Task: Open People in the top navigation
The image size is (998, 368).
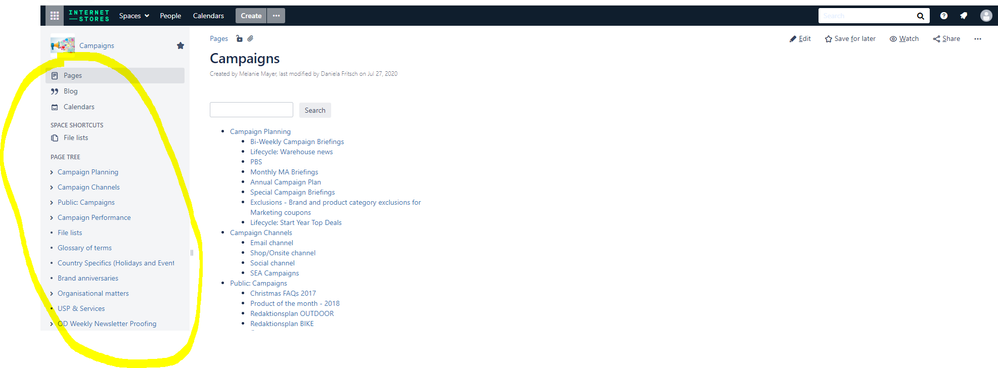Action: point(171,16)
